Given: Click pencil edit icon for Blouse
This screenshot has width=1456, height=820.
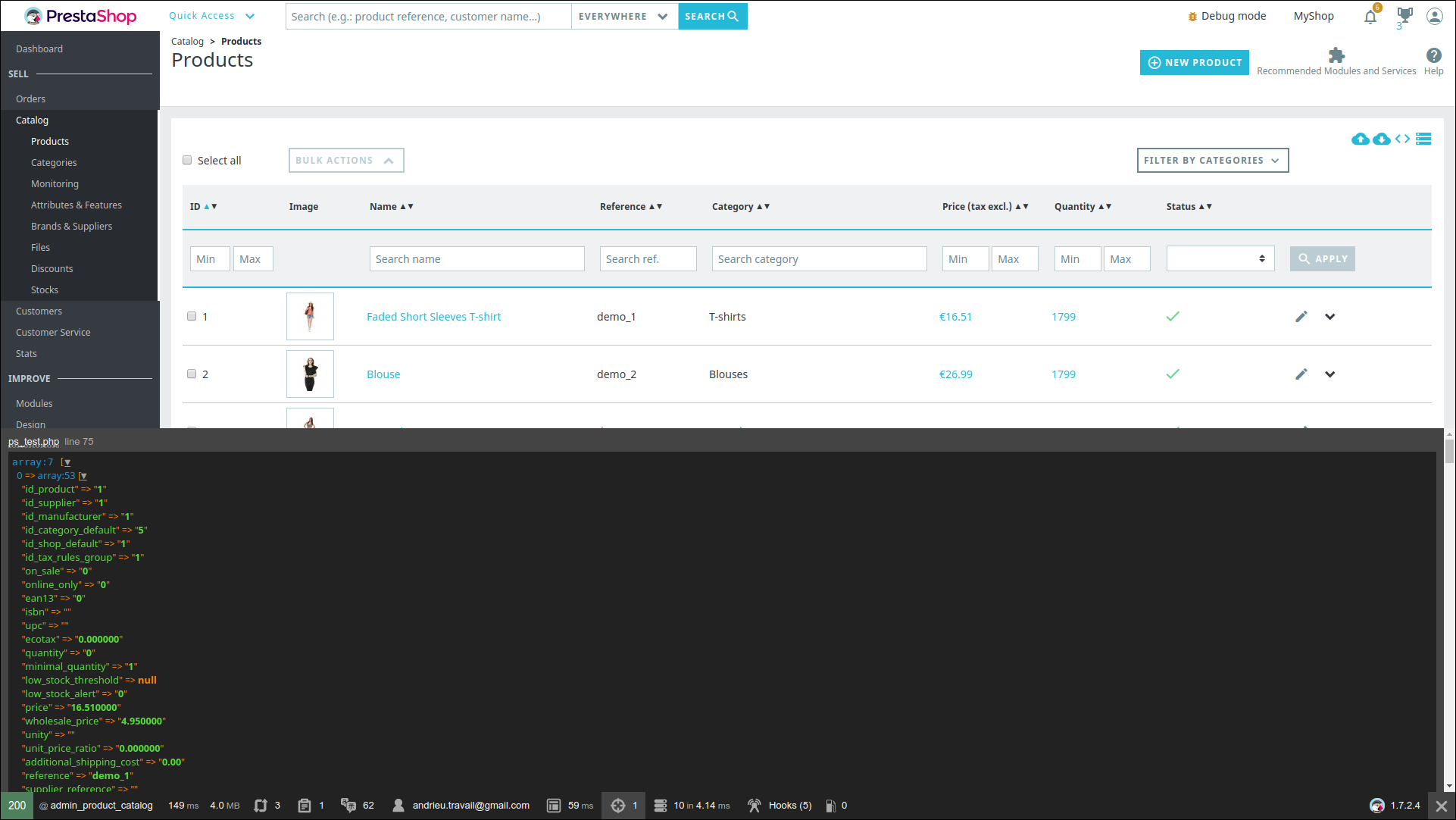Looking at the screenshot, I should click(x=1301, y=374).
